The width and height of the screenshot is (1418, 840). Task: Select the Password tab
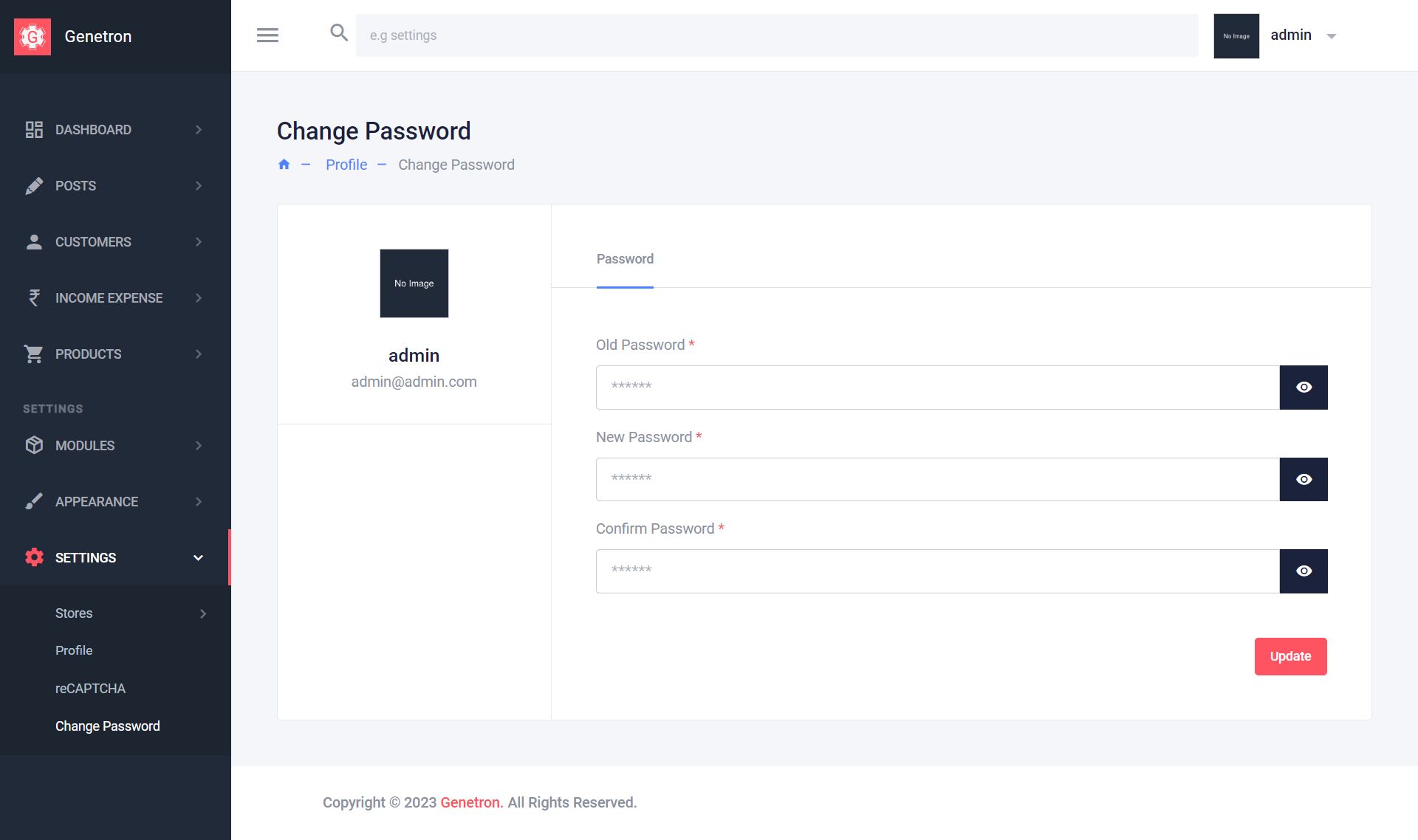pos(625,259)
